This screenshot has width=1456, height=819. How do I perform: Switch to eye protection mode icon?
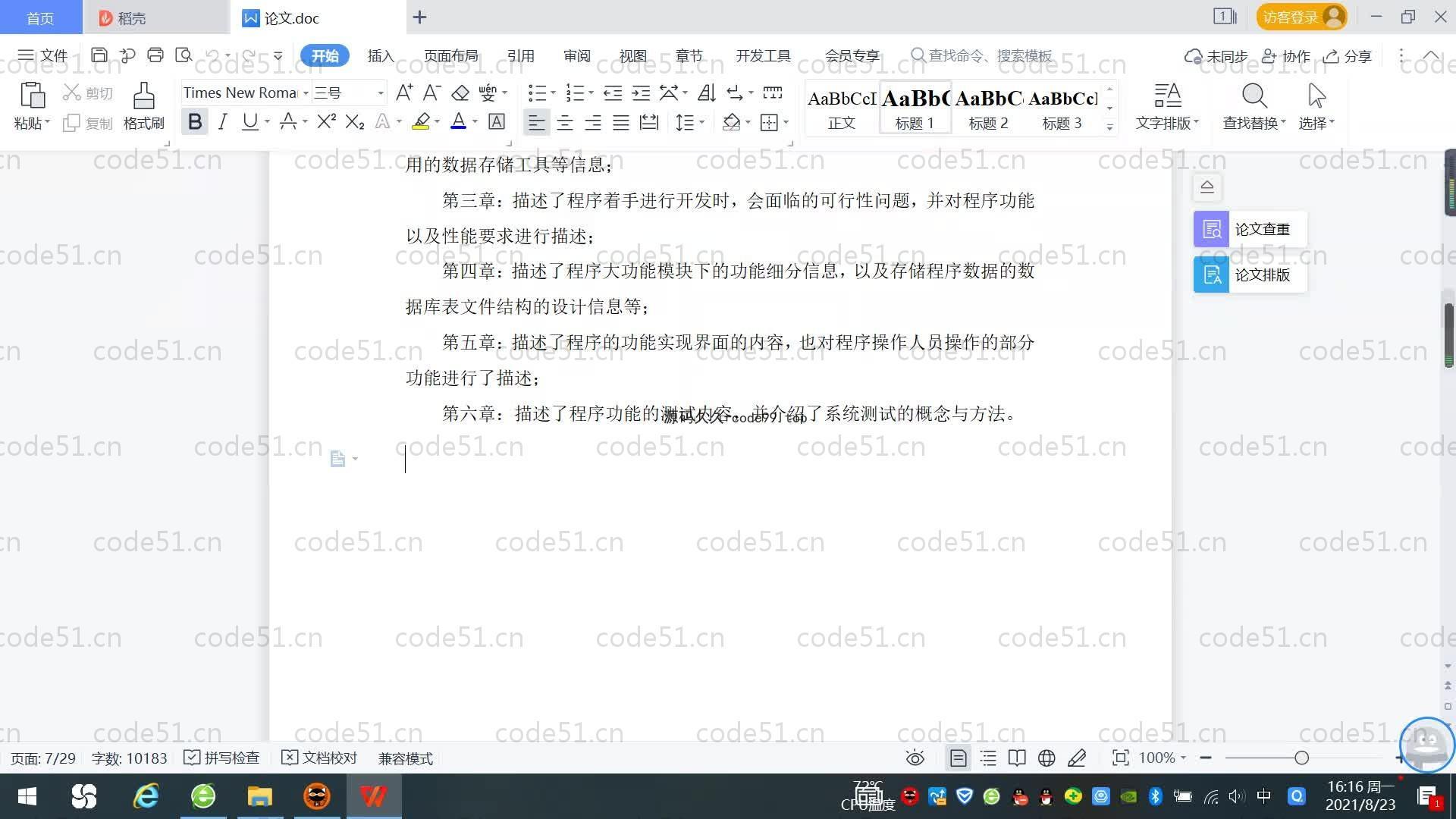click(915, 758)
